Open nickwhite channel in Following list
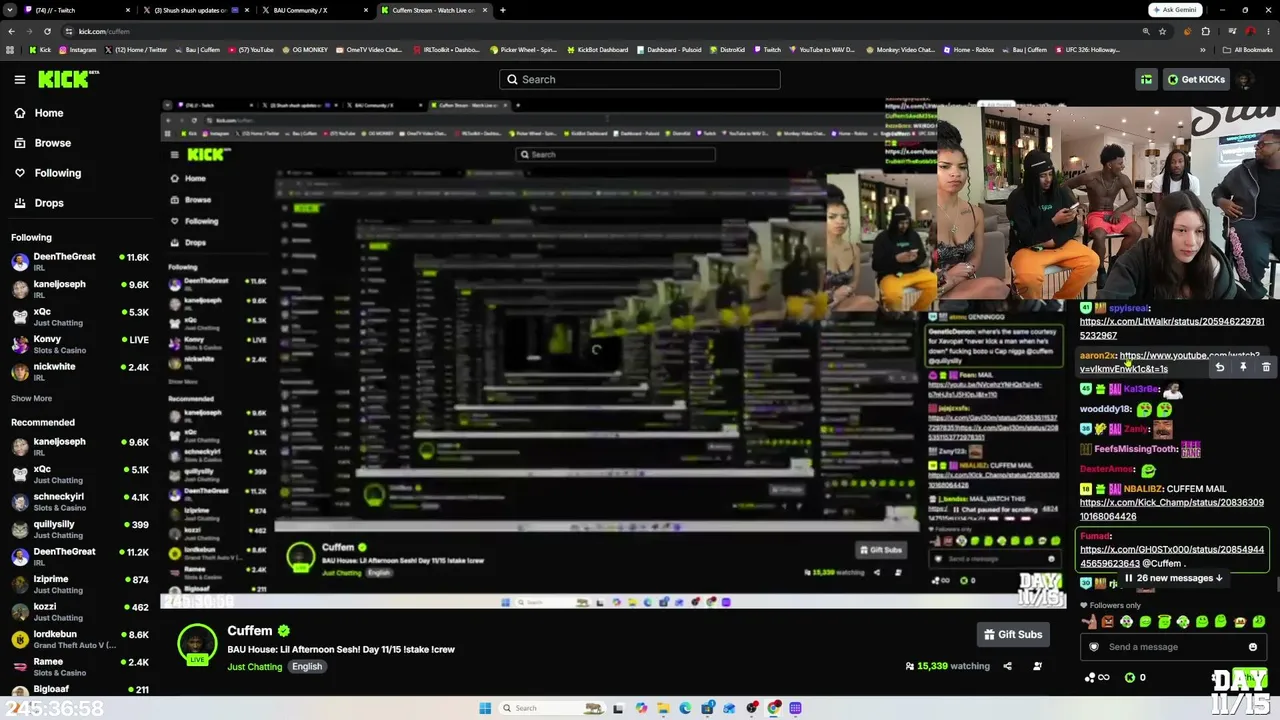1280x720 pixels. (x=80, y=372)
